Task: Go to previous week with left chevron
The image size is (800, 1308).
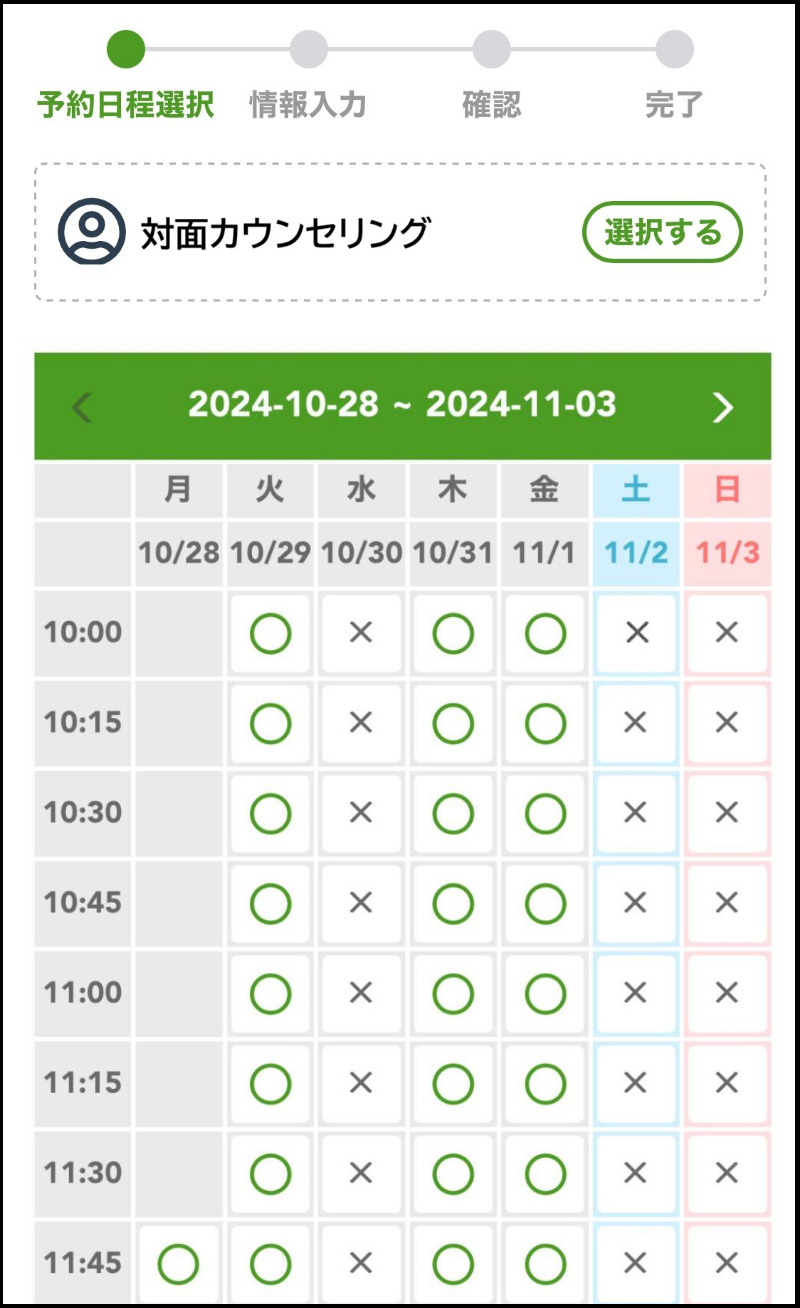Action: tap(82, 406)
